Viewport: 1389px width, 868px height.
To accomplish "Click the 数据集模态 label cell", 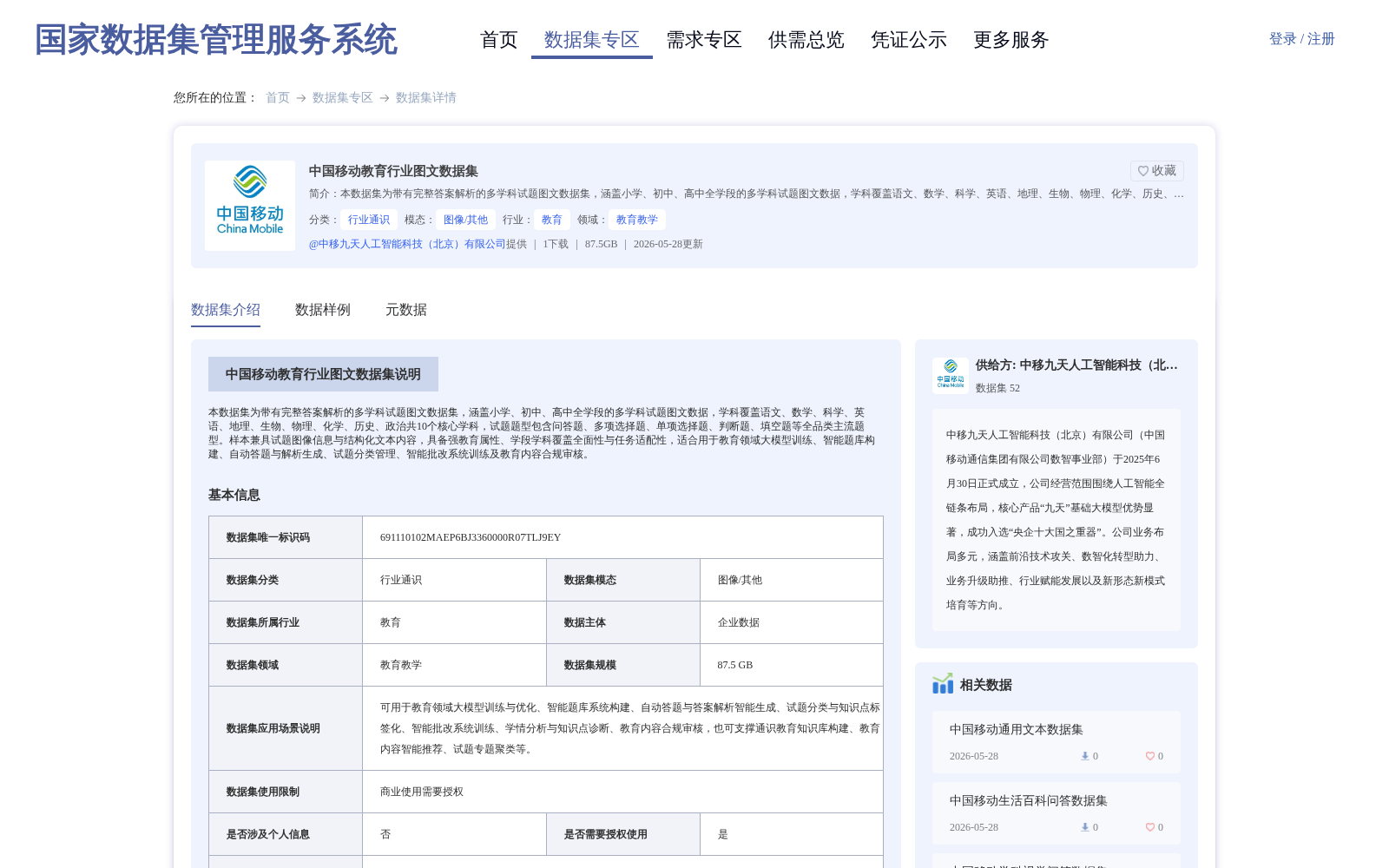I will point(623,580).
